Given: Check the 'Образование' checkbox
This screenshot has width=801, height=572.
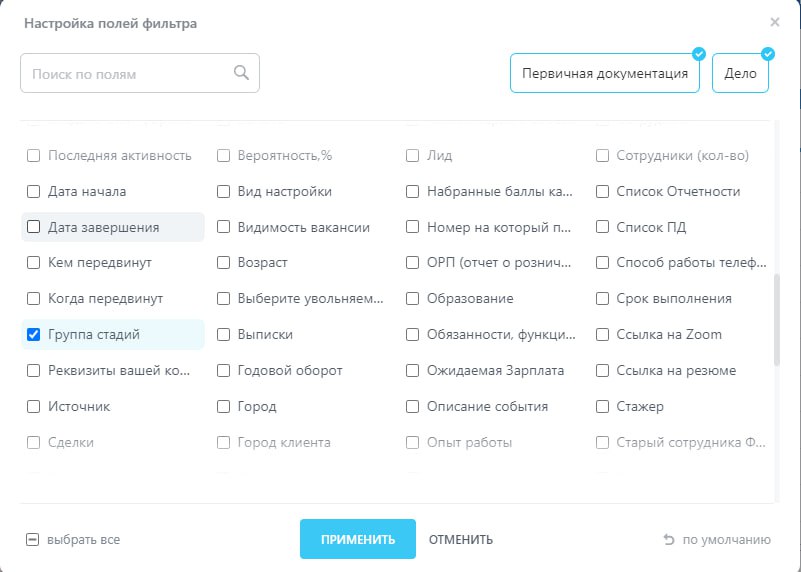Looking at the screenshot, I should 412,299.
